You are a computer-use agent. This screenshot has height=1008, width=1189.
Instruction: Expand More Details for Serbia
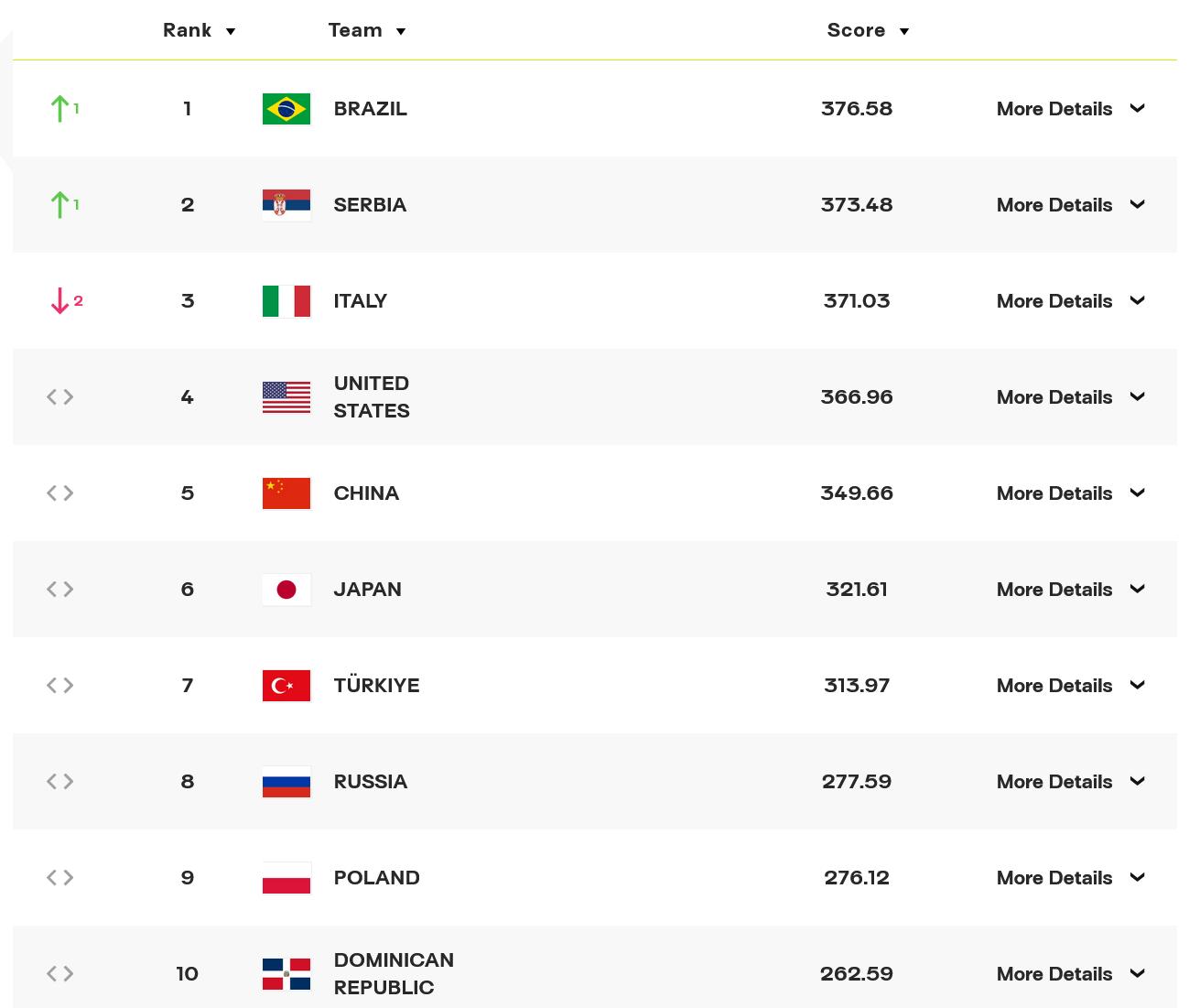click(x=1070, y=205)
